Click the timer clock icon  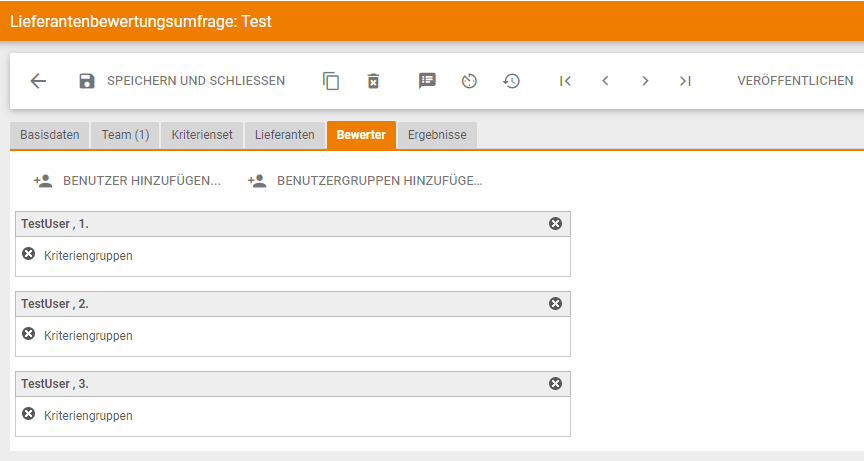click(x=469, y=81)
